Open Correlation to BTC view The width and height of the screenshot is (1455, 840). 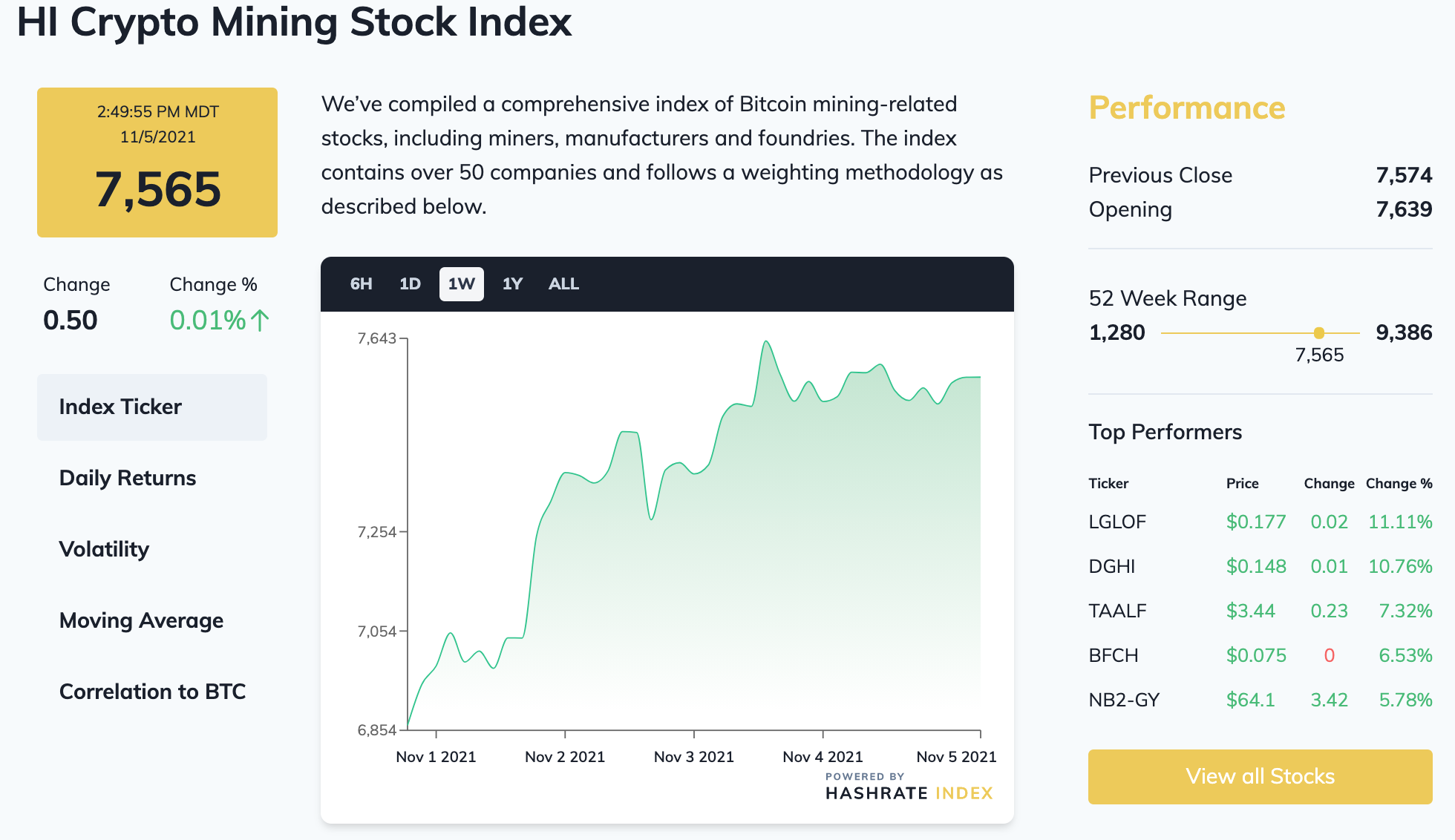[152, 692]
